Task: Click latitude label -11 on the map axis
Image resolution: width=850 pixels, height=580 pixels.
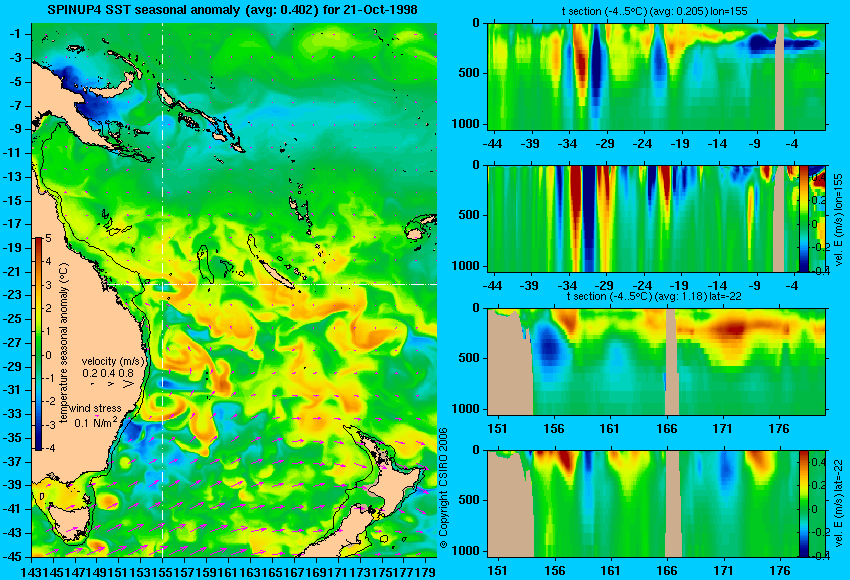Action: point(12,153)
